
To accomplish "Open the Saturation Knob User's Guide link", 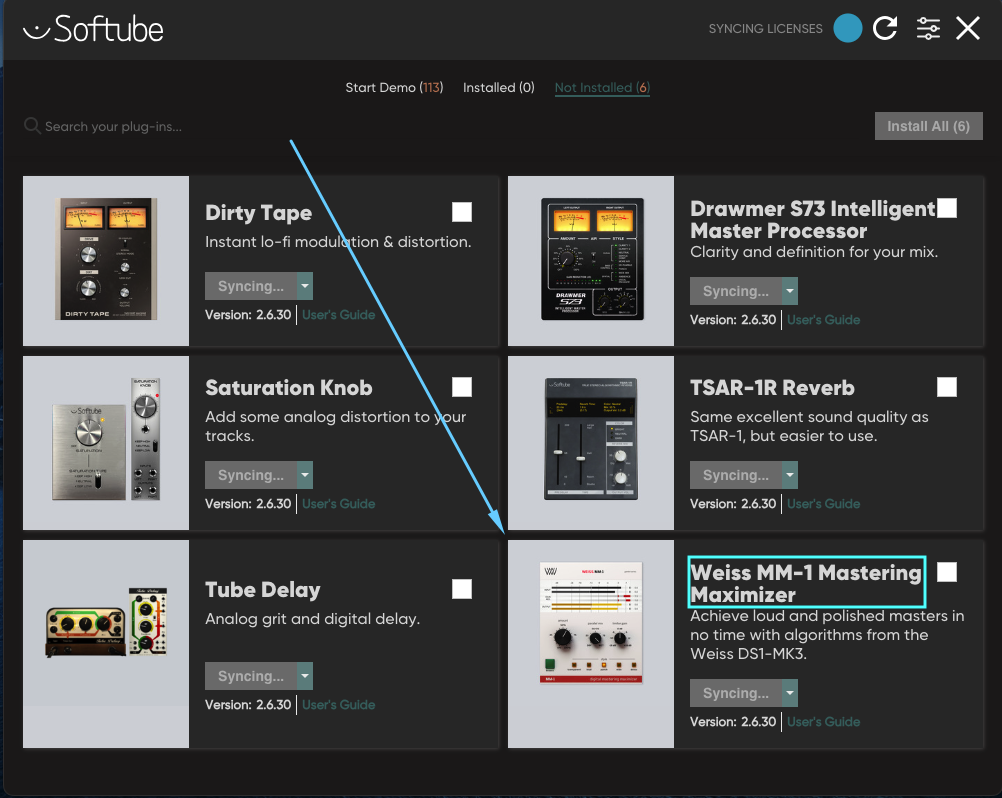I will tap(338, 503).
